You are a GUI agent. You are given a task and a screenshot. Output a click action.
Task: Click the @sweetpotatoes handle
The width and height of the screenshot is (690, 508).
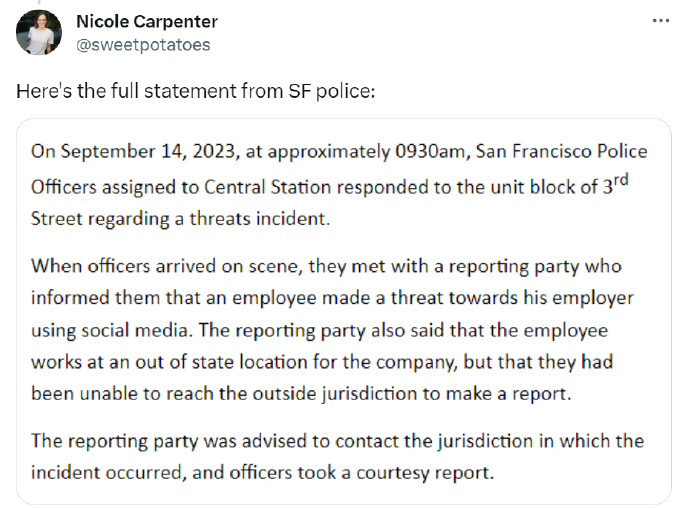[x=143, y=44]
